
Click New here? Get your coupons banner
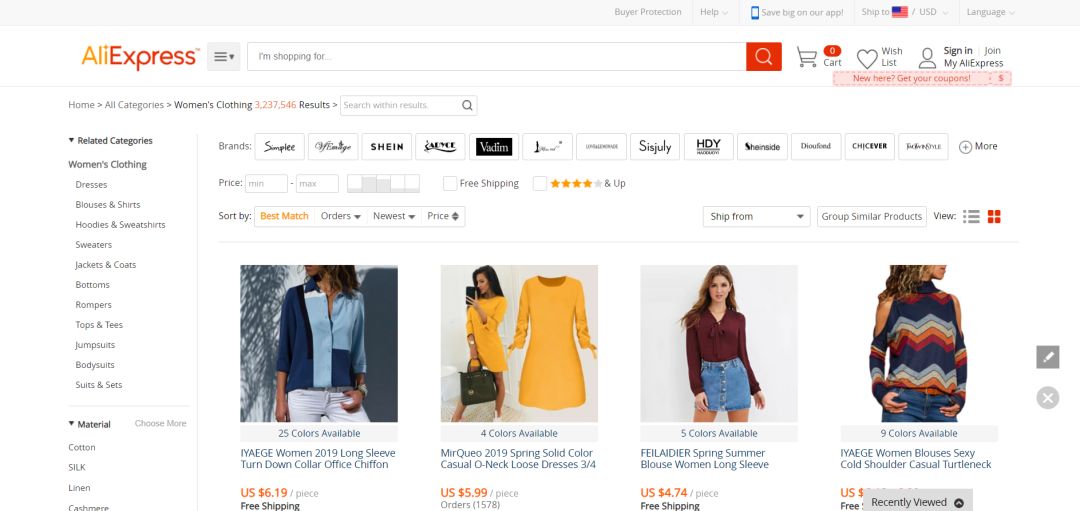pos(922,79)
